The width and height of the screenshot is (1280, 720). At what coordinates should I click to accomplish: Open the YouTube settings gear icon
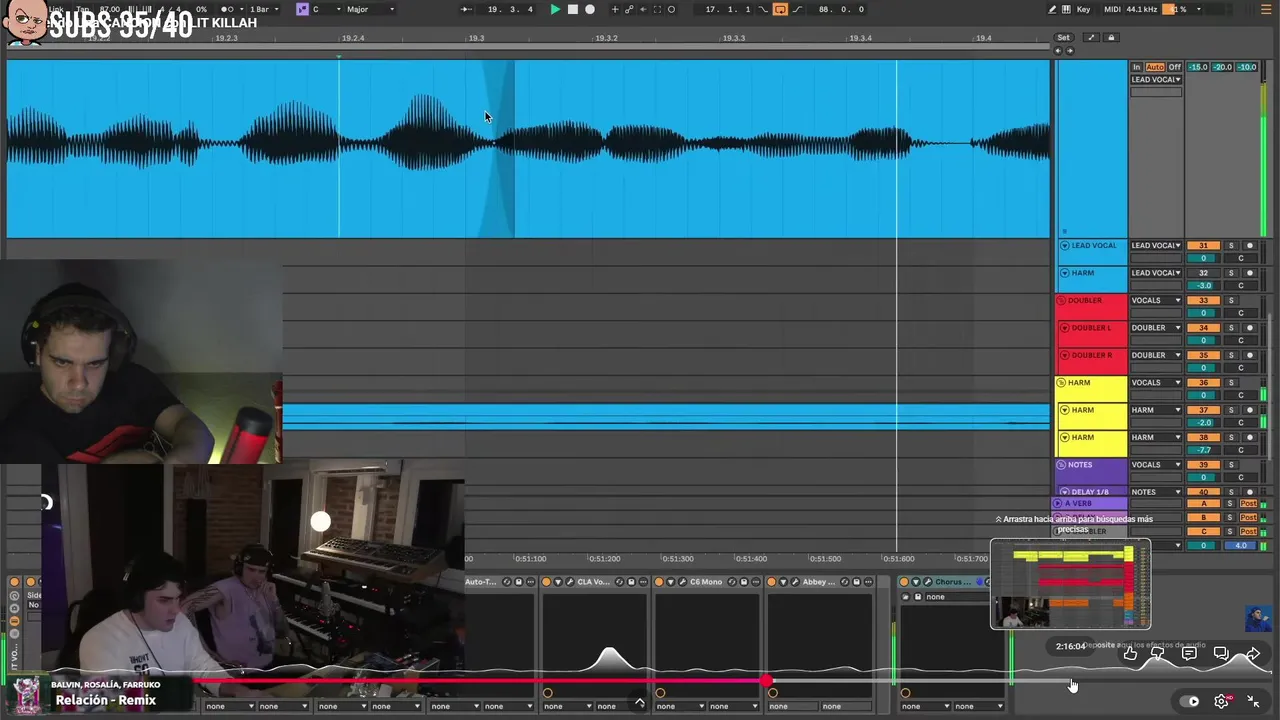(1221, 701)
